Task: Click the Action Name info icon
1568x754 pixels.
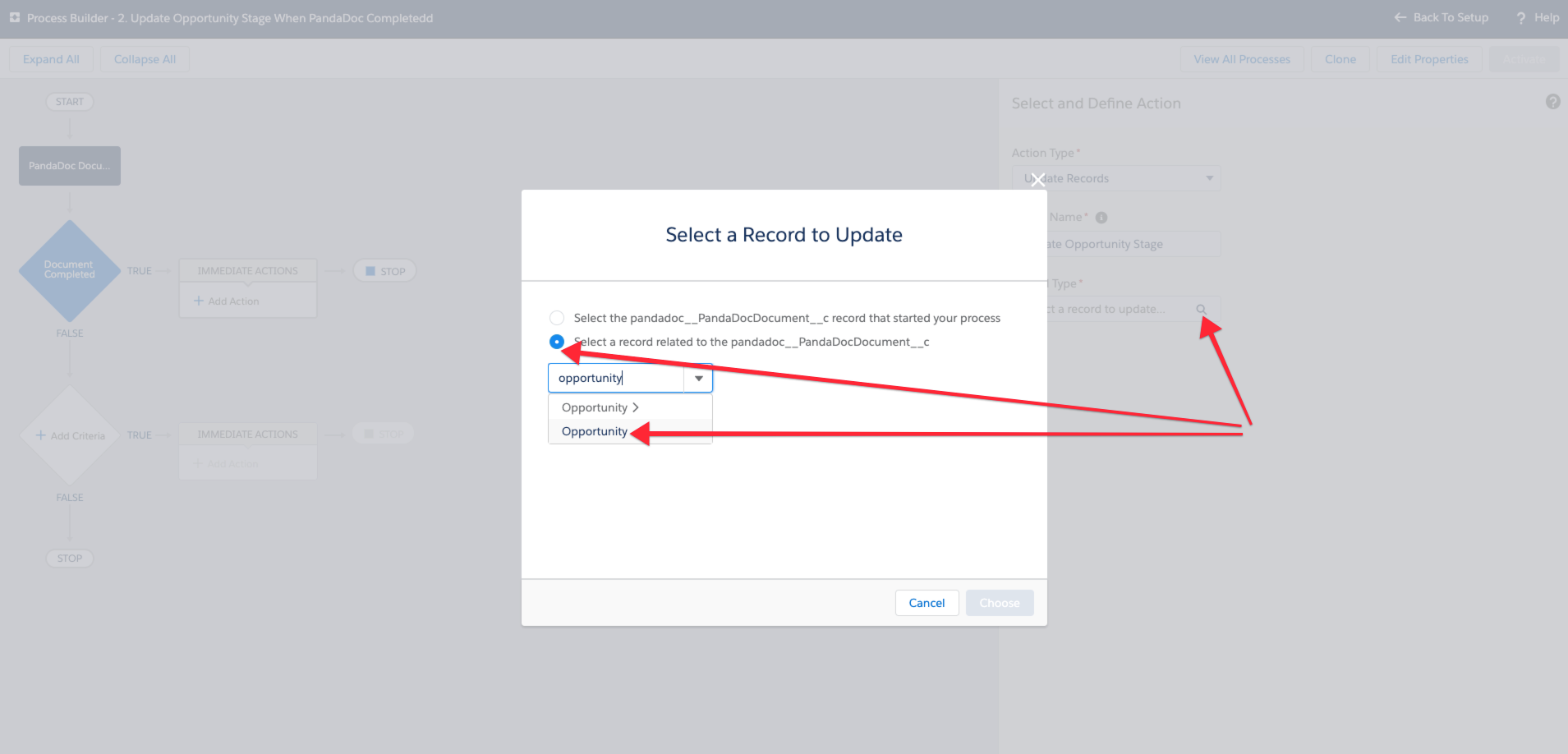Action: tap(1101, 218)
